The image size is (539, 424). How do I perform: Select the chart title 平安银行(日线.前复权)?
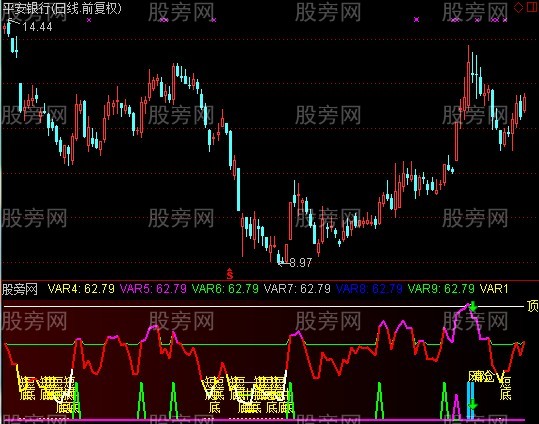pyautogui.click(x=62, y=9)
